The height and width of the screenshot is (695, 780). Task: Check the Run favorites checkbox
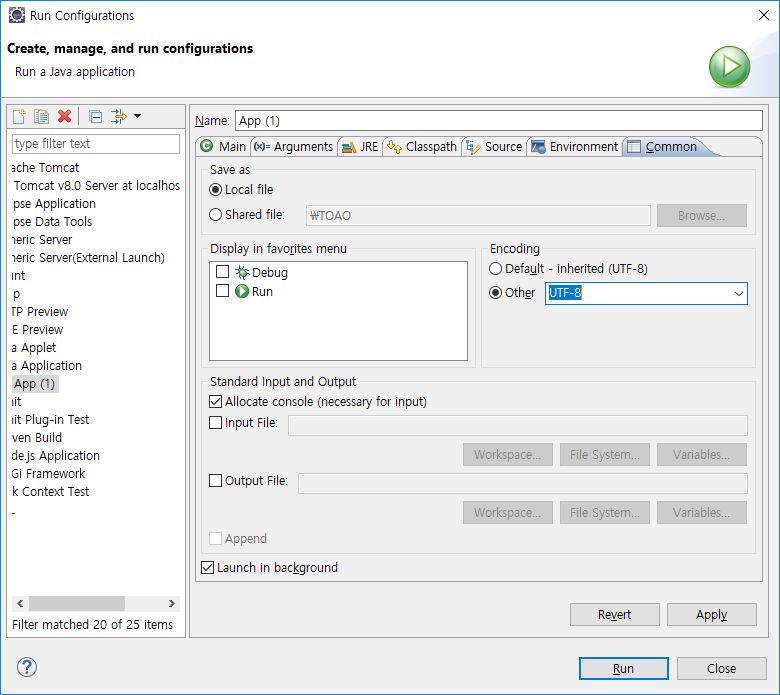pyautogui.click(x=222, y=291)
